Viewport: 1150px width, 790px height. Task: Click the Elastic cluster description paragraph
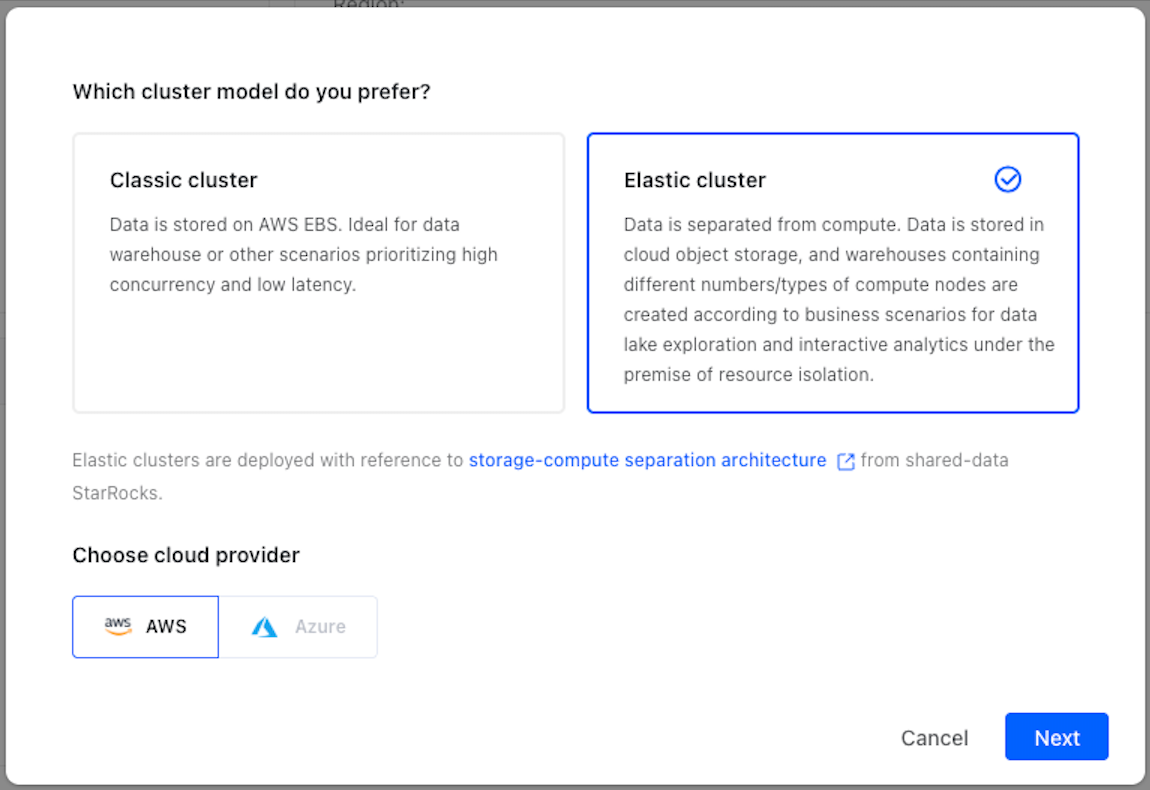[838, 300]
